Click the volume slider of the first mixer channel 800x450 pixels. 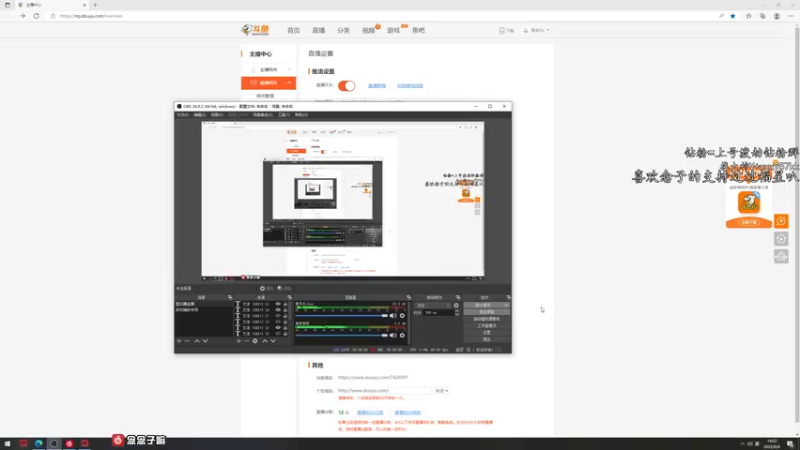tap(341, 316)
